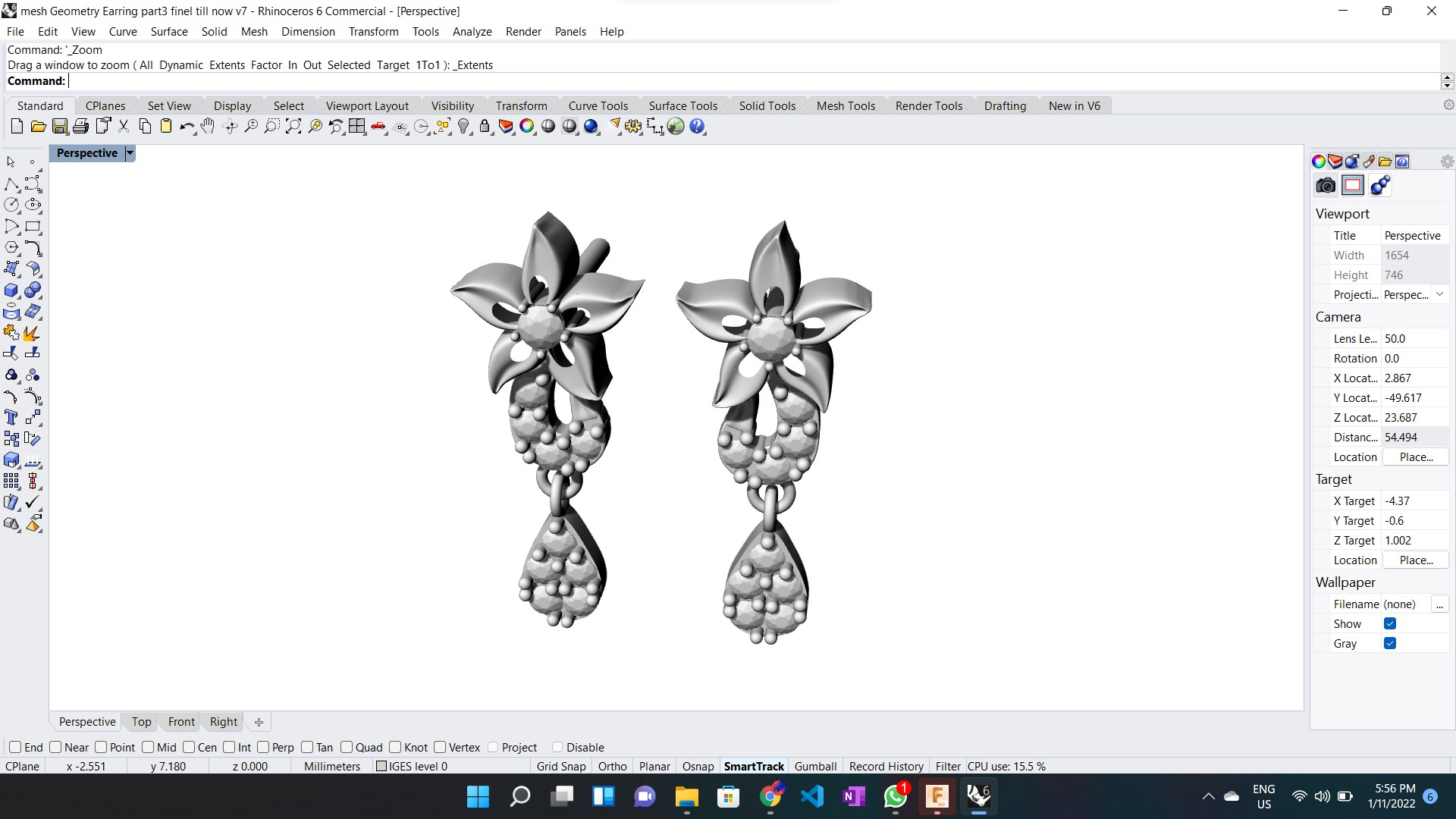The height and width of the screenshot is (819, 1456).
Task: Click the Camera Location Place button
Action: [x=1416, y=457]
